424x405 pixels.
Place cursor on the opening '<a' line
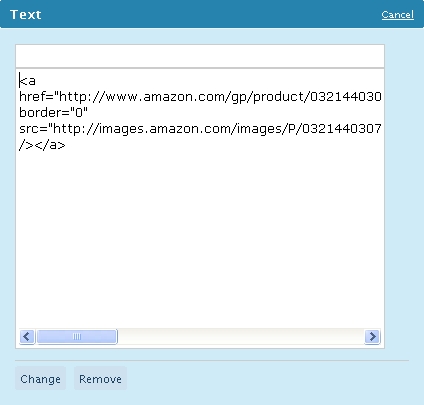[x=27, y=81]
